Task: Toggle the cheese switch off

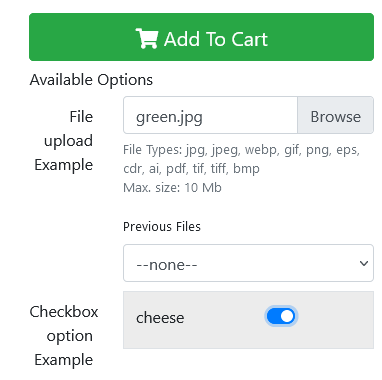Action: pos(281,316)
